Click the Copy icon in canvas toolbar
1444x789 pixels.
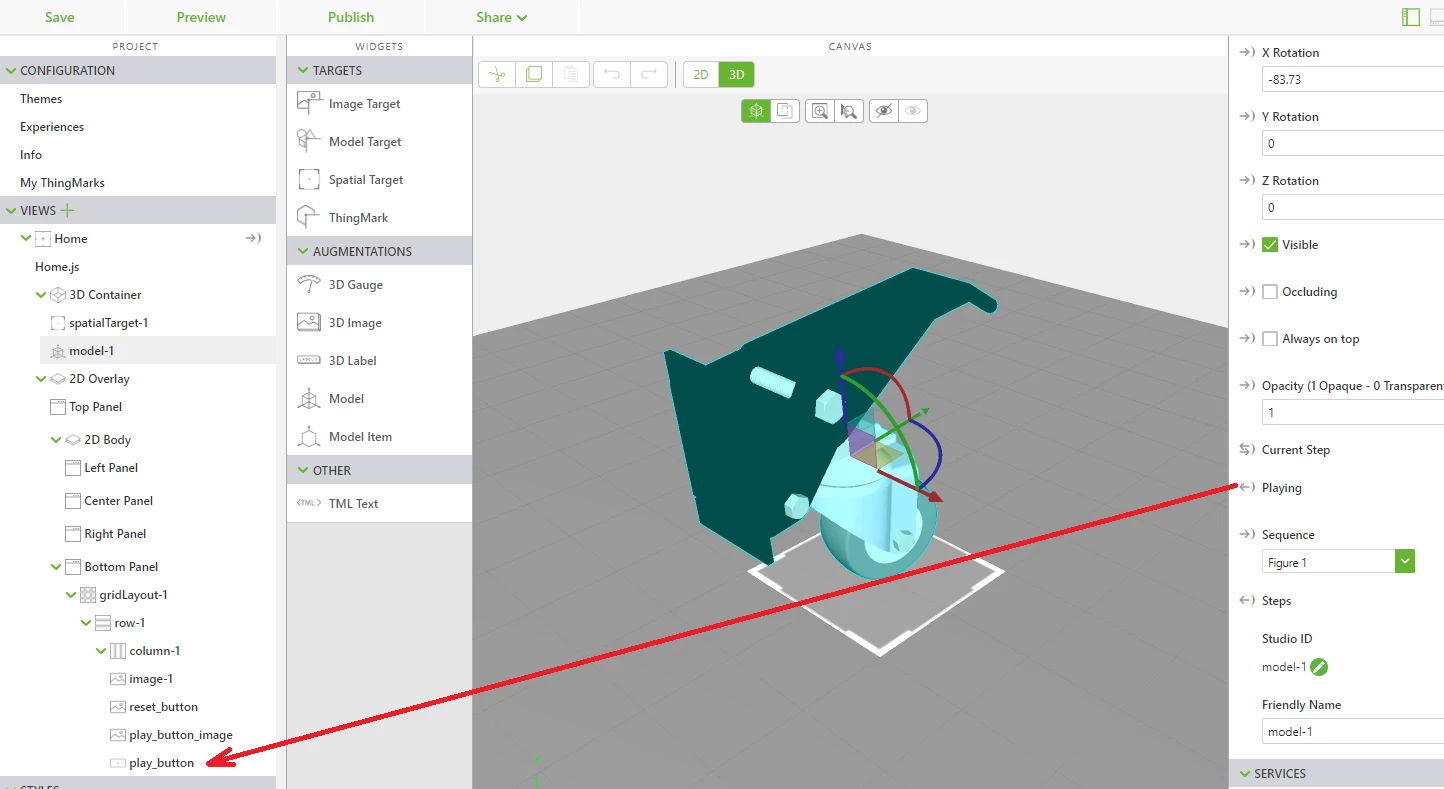534,75
